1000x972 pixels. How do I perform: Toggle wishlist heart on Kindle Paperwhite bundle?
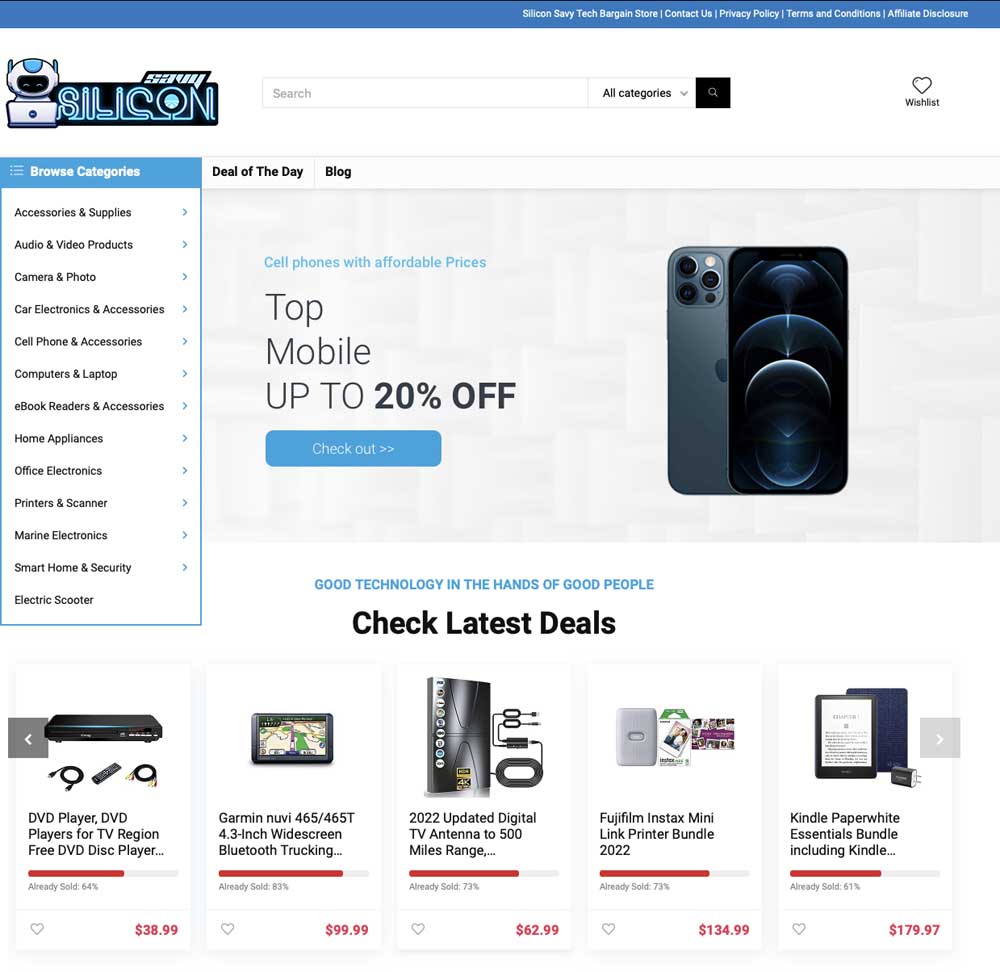[798, 929]
